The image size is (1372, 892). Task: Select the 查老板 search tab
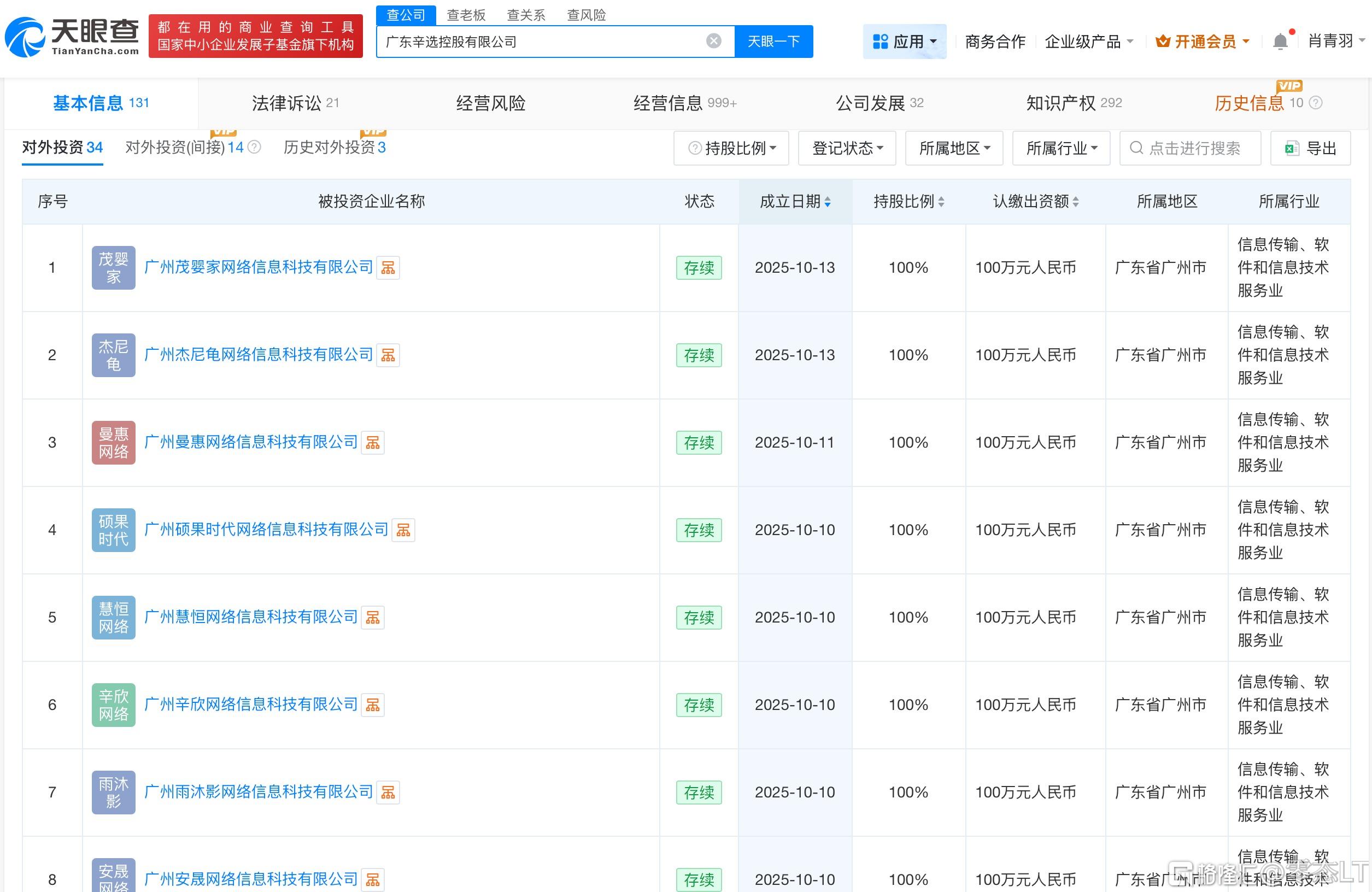click(x=466, y=15)
